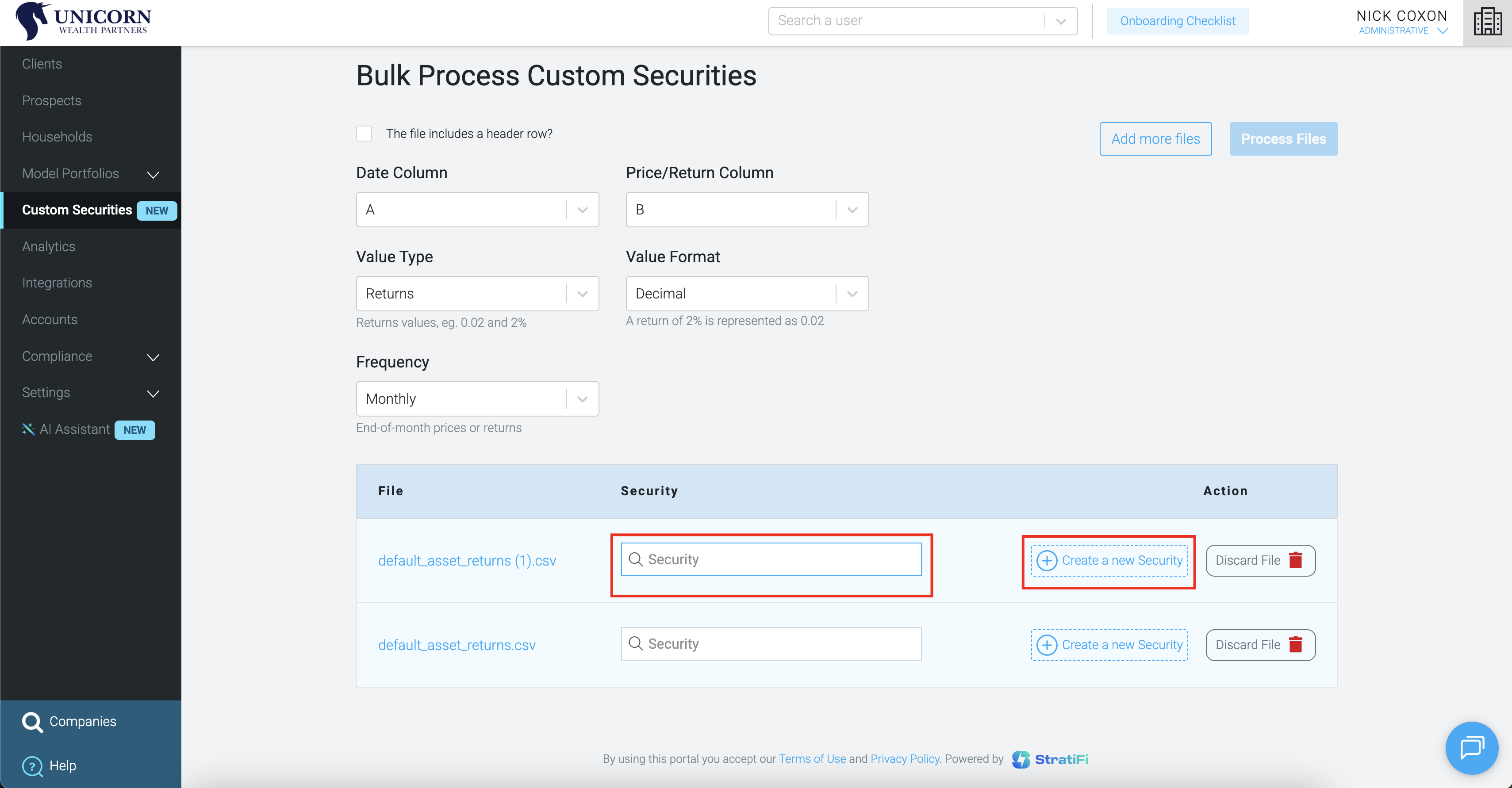Image resolution: width=1512 pixels, height=788 pixels.
Task: Open the chat support bubble
Action: [x=1471, y=747]
